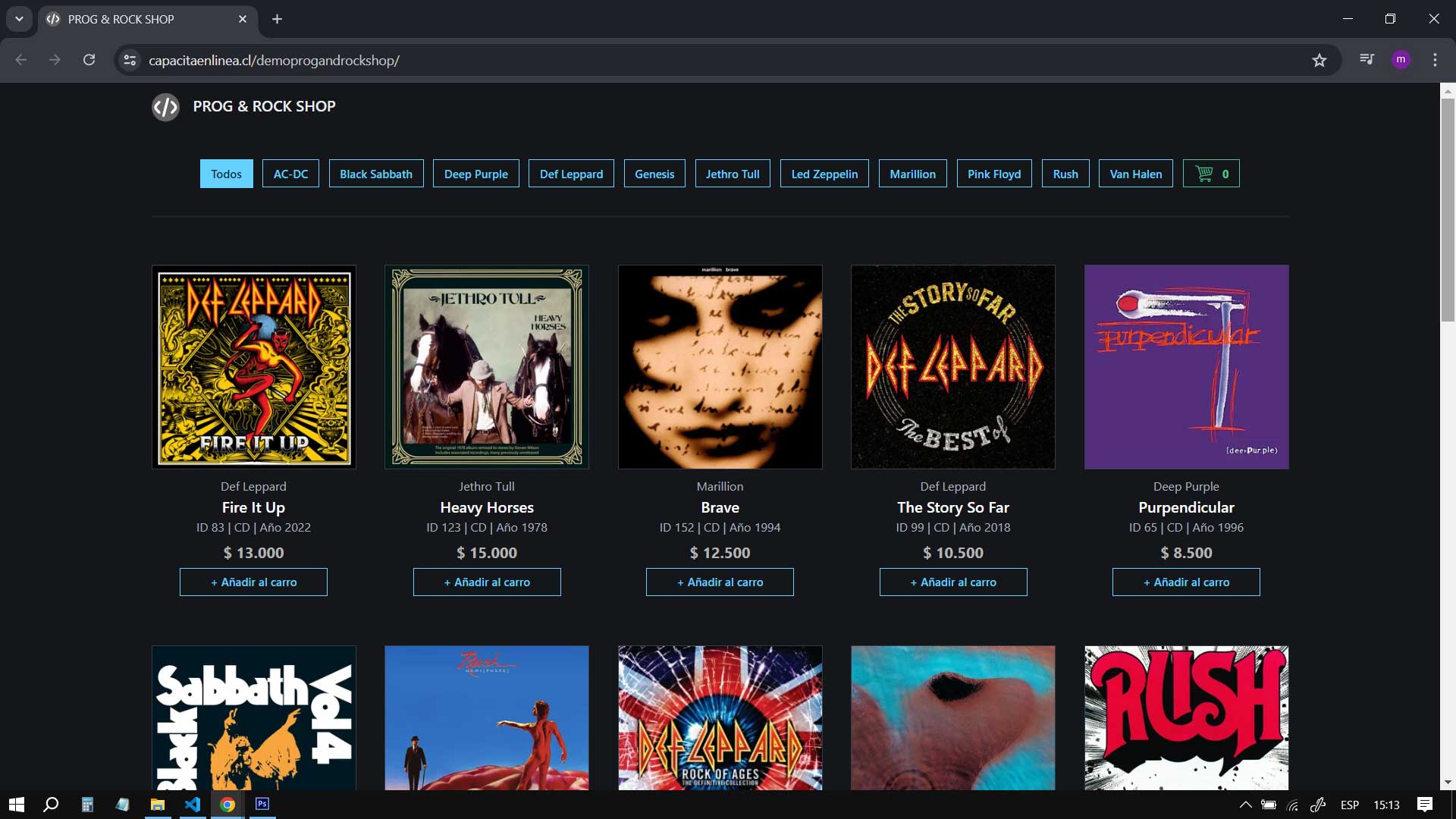Switch to Google Chrome in taskbar

(x=227, y=805)
